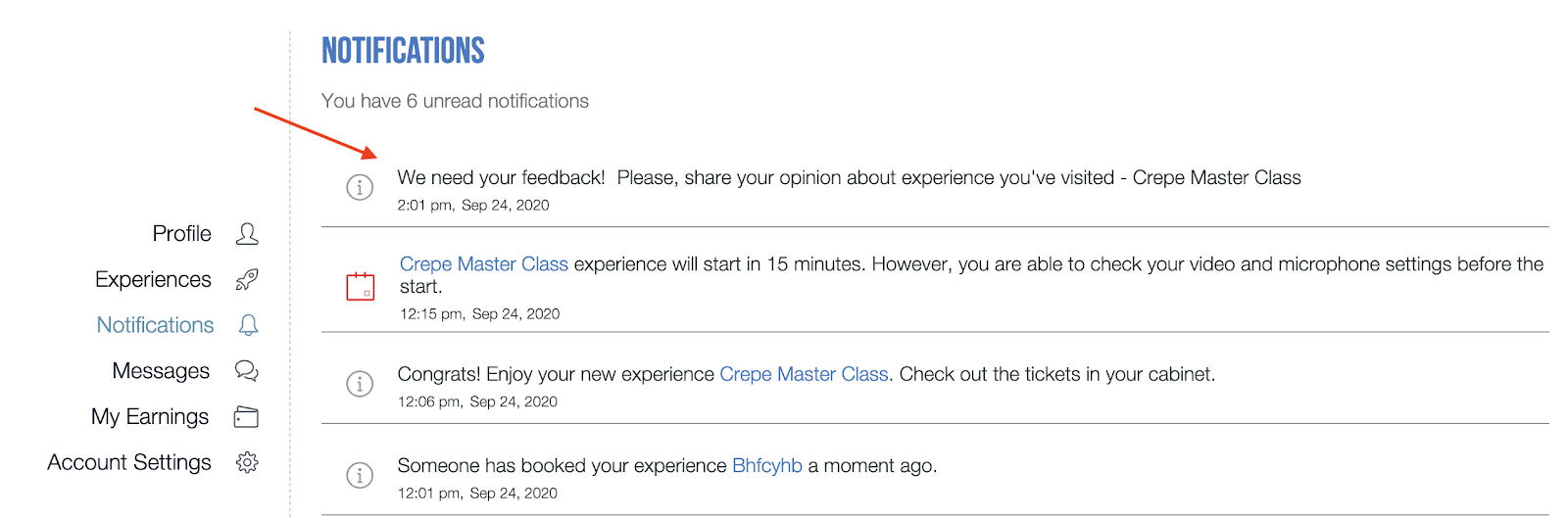The height and width of the screenshot is (518, 1568).
Task: Click info icon next to Congrats notification
Action: [x=360, y=384]
